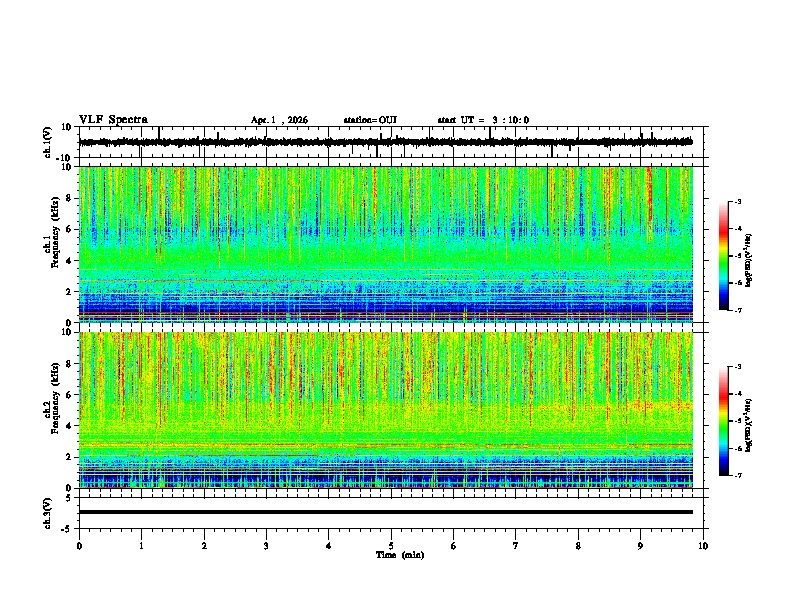Click the "-3" value on ch.2 colorbar
Viewport: 792px width, 612px height.
click(x=738, y=367)
